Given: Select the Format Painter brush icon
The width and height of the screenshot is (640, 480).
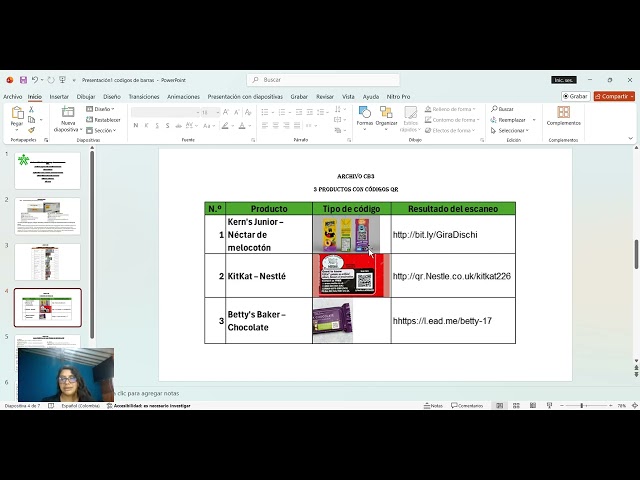Looking at the screenshot, I should [31, 130].
